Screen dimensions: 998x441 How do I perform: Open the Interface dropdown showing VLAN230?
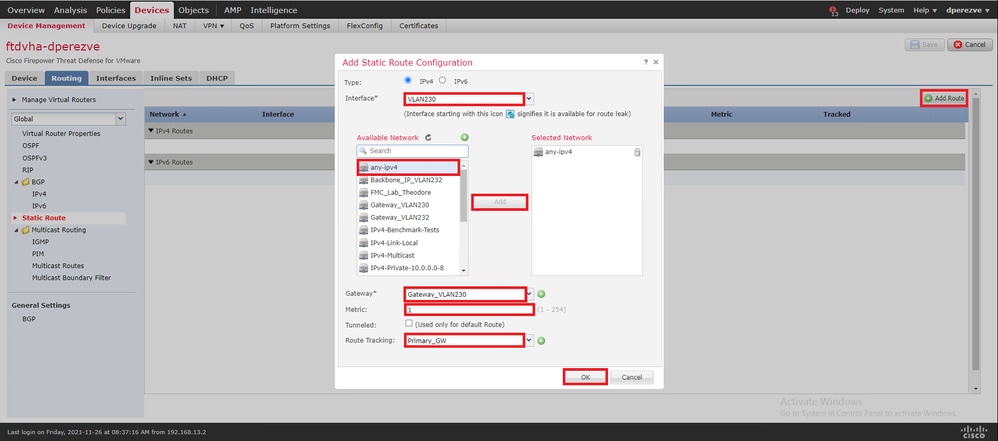[530, 99]
